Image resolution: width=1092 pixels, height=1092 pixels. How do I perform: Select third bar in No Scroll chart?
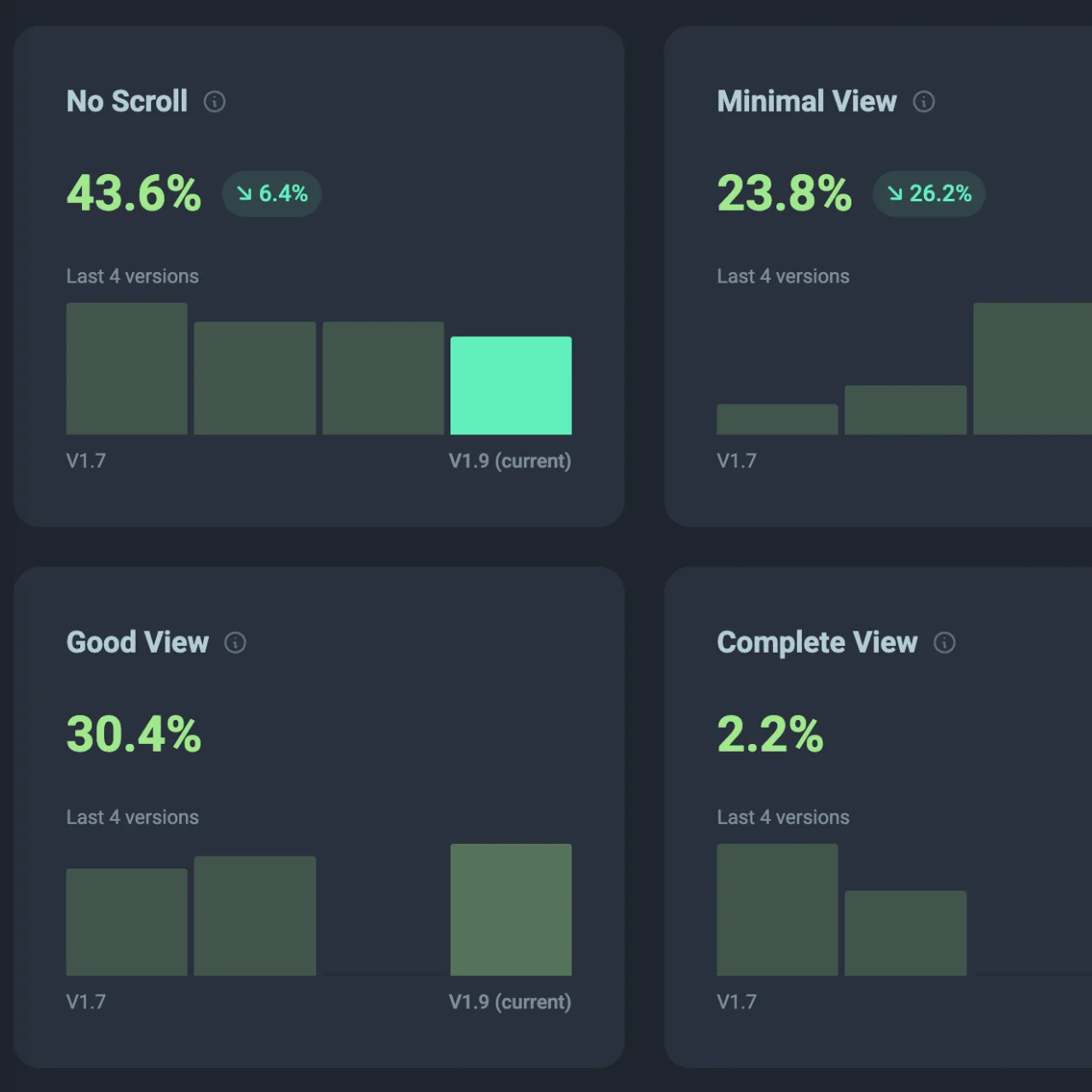click(383, 378)
